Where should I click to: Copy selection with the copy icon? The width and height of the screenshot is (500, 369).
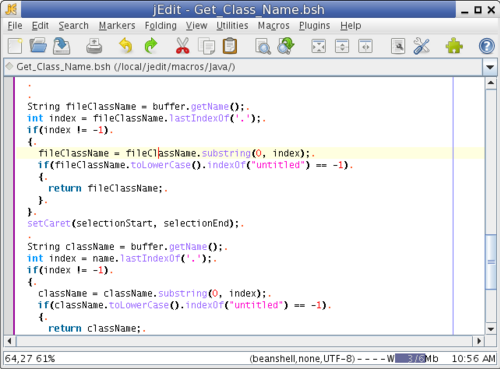click(x=207, y=46)
